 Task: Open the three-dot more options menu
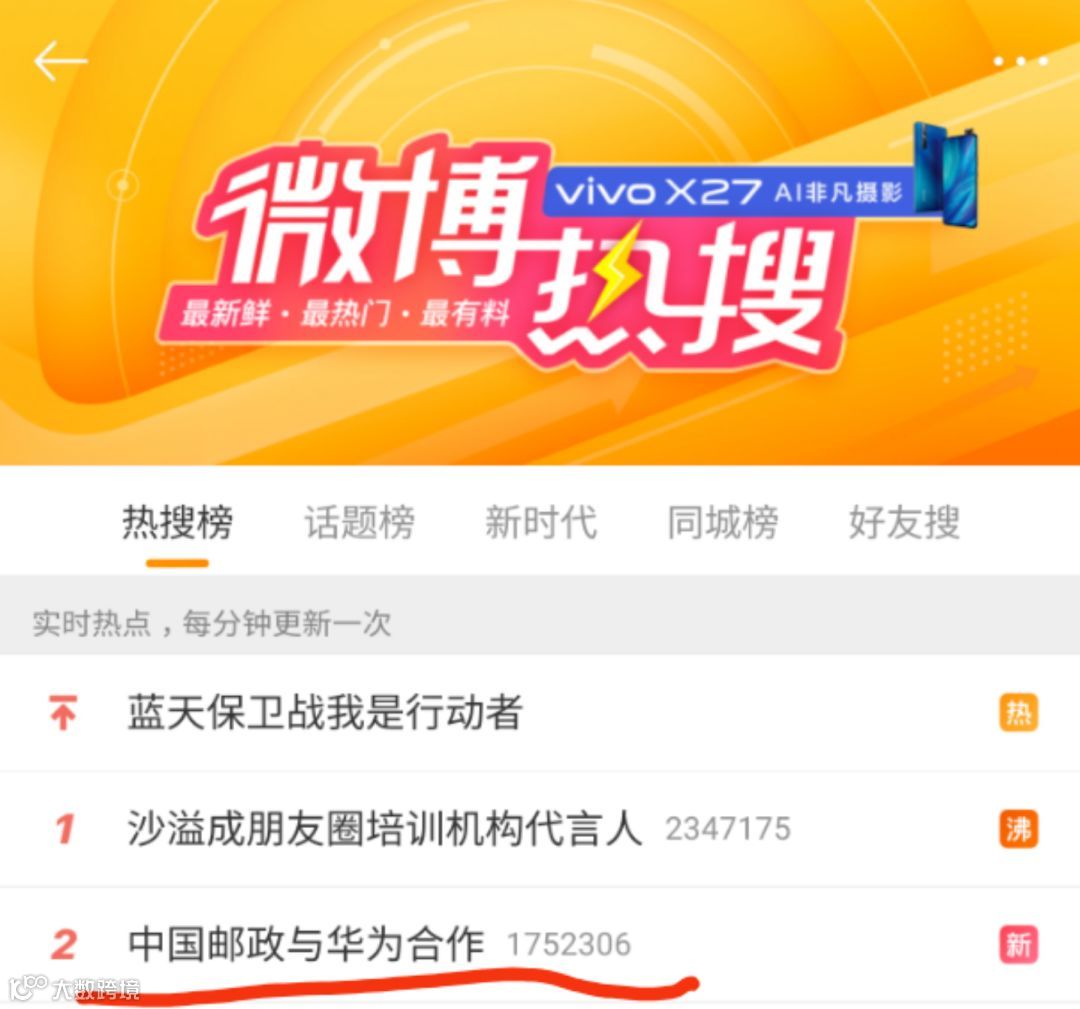click(1020, 61)
